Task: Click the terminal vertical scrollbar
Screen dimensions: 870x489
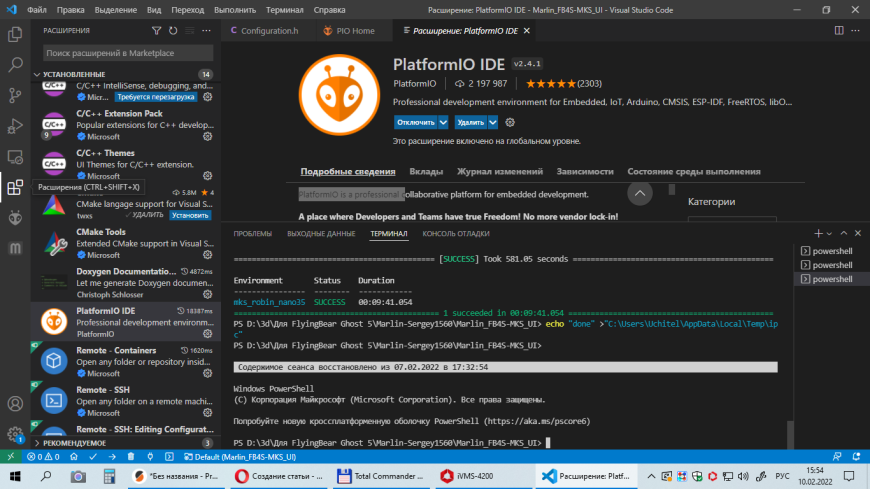Action: [x=790, y=433]
